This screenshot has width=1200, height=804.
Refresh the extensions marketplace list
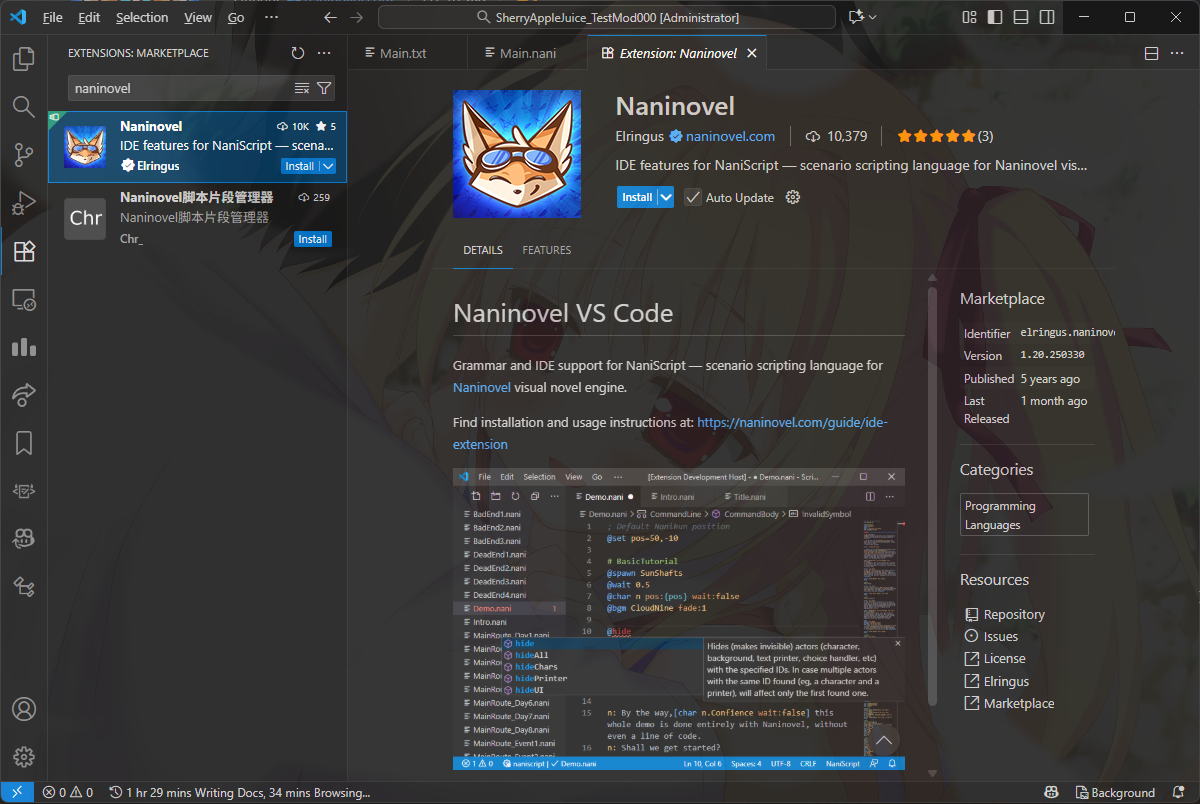pyautogui.click(x=297, y=53)
